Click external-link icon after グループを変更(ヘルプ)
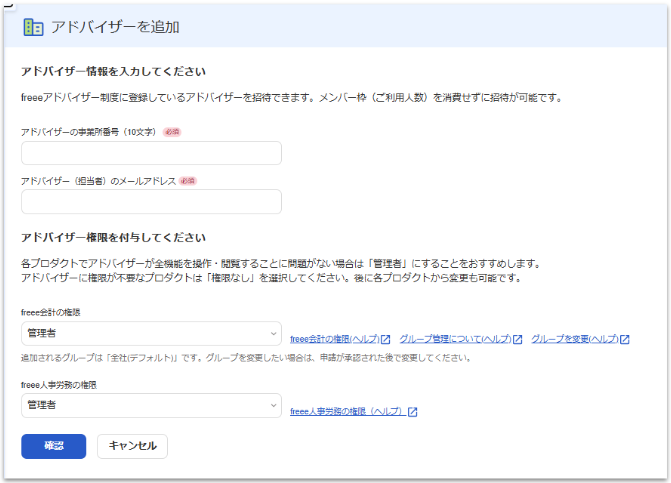The image size is (671, 483). [x=625, y=339]
